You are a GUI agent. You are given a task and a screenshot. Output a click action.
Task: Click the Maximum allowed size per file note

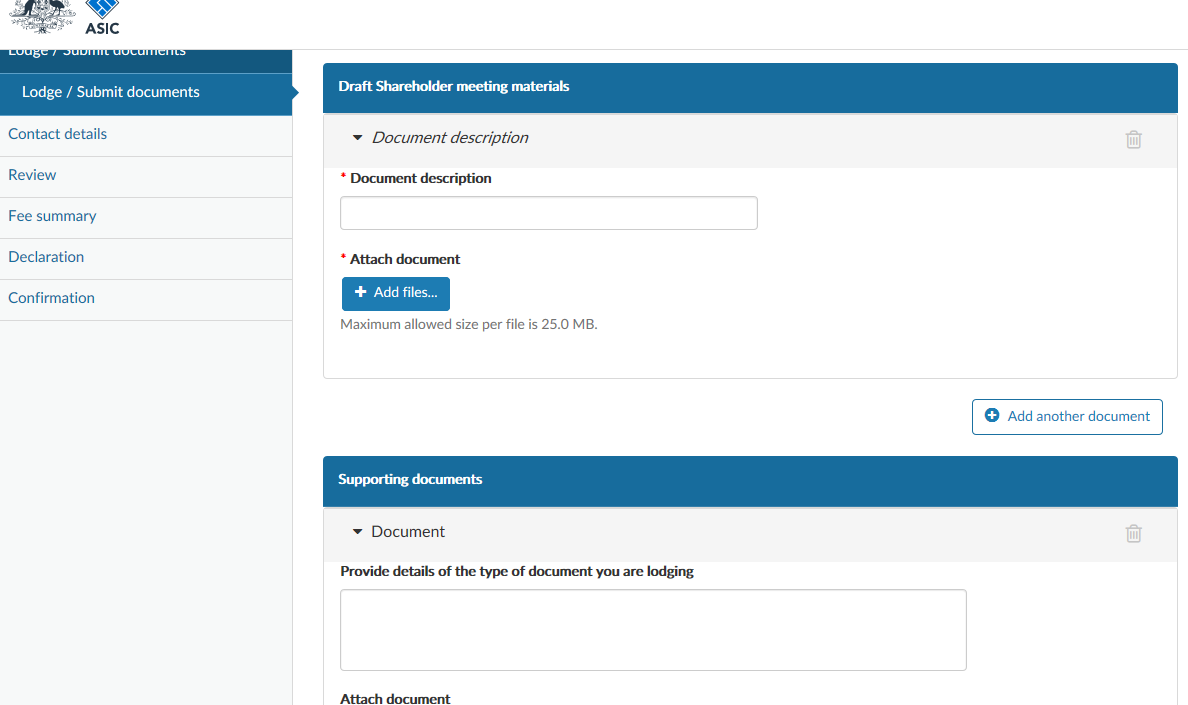pos(469,324)
